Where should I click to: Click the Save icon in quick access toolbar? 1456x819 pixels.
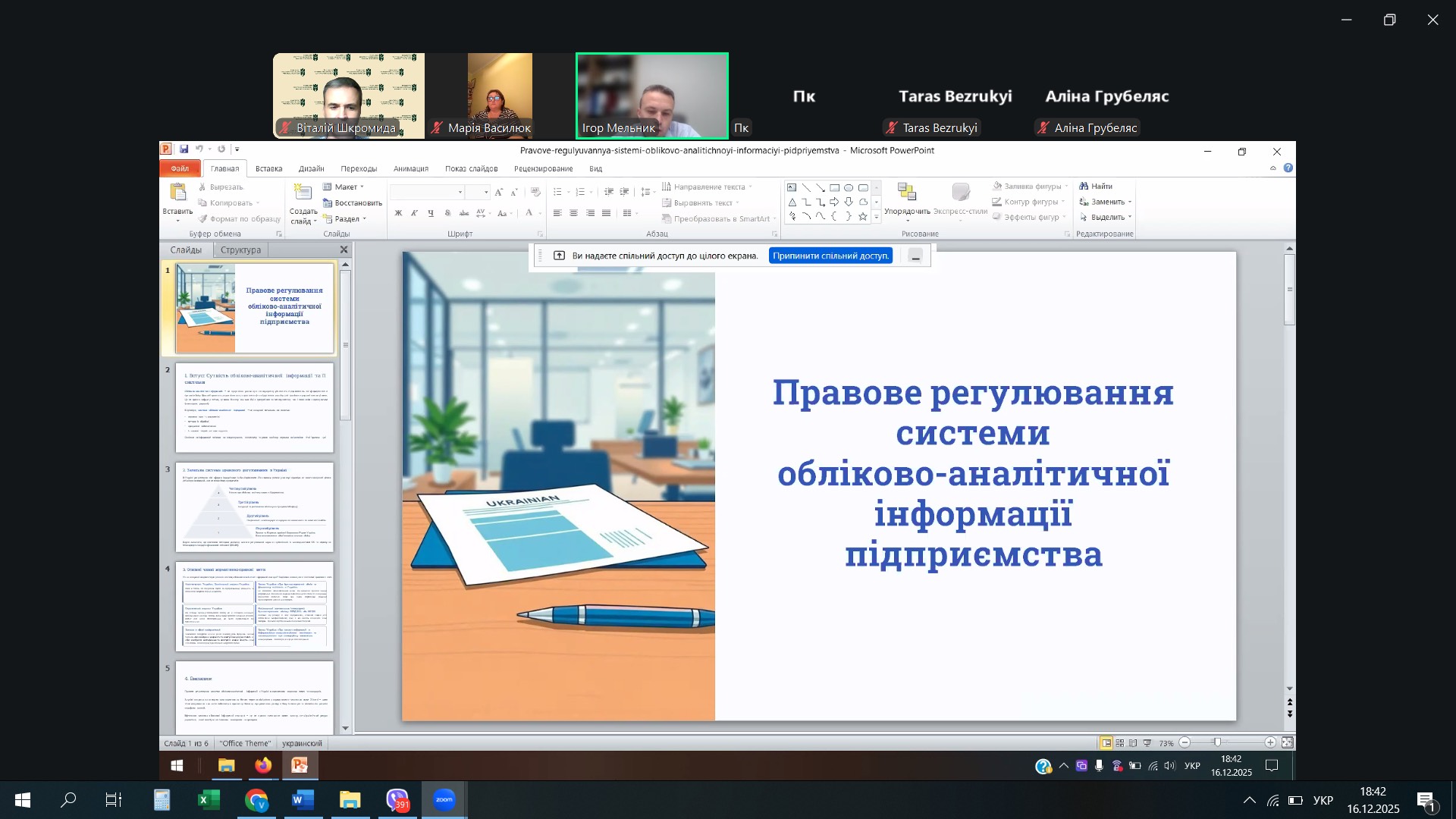(184, 149)
